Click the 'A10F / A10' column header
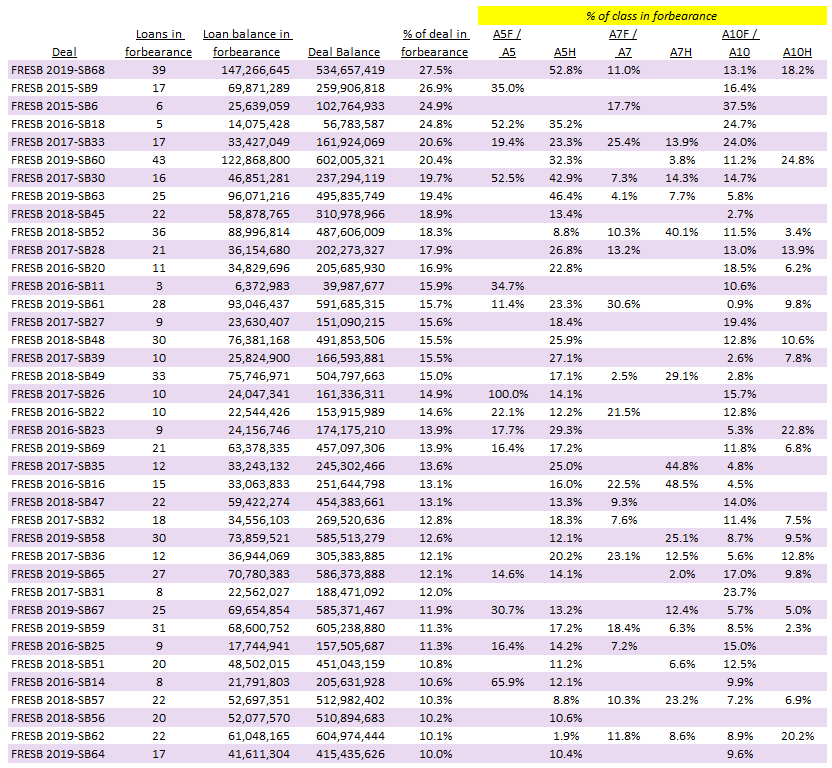Image resolution: width=832 pixels, height=768 pixels. click(739, 43)
